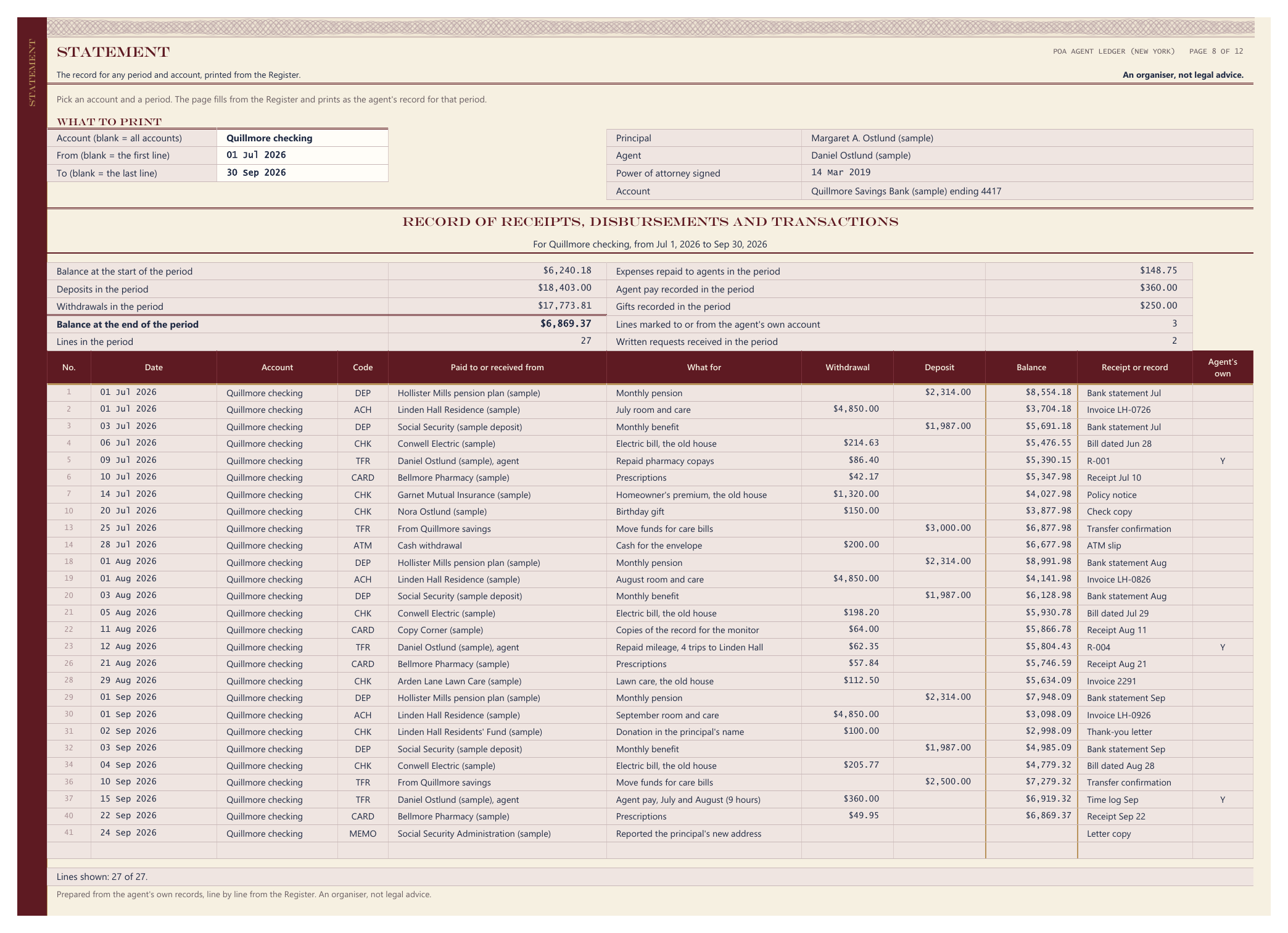Screen dimensions: 1288x933
Task: Click the Code column header
Action: coord(363,367)
